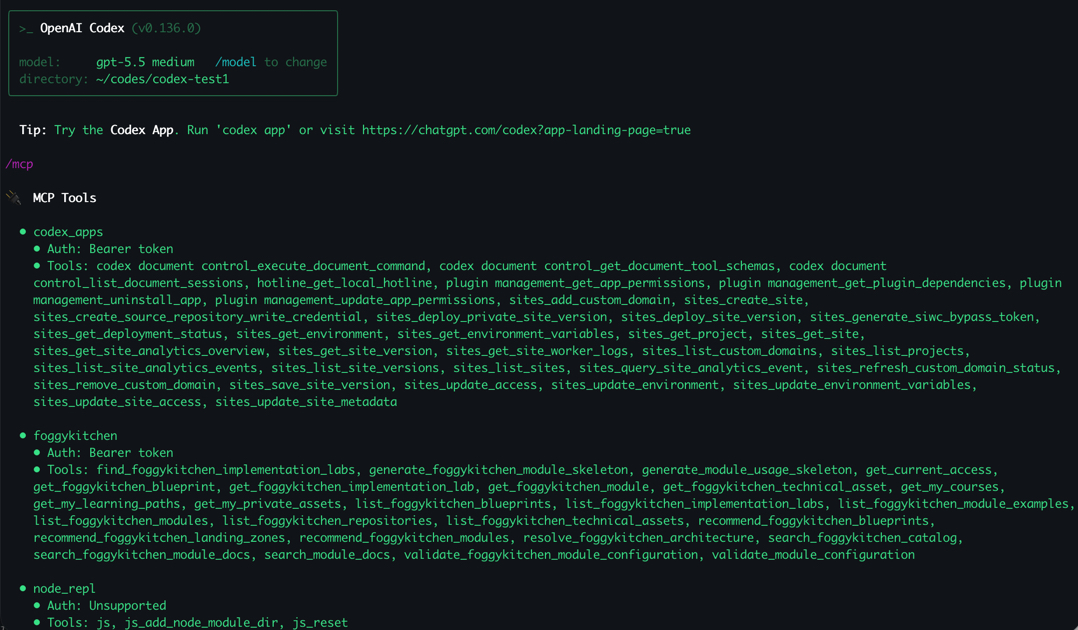Click sites_get_site_worker_logs tool name

(x=537, y=351)
